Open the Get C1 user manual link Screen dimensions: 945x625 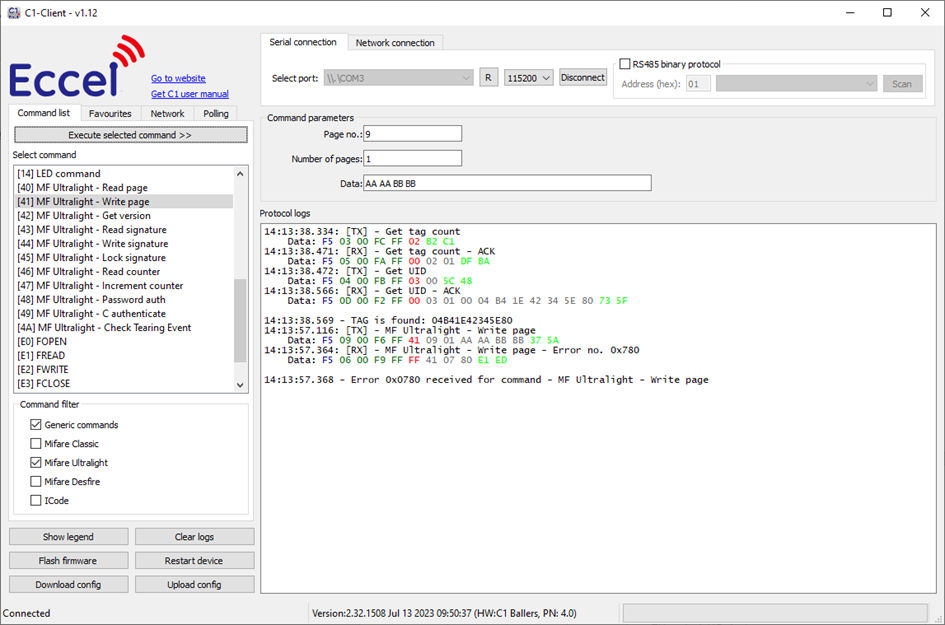[x=189, y=94]
